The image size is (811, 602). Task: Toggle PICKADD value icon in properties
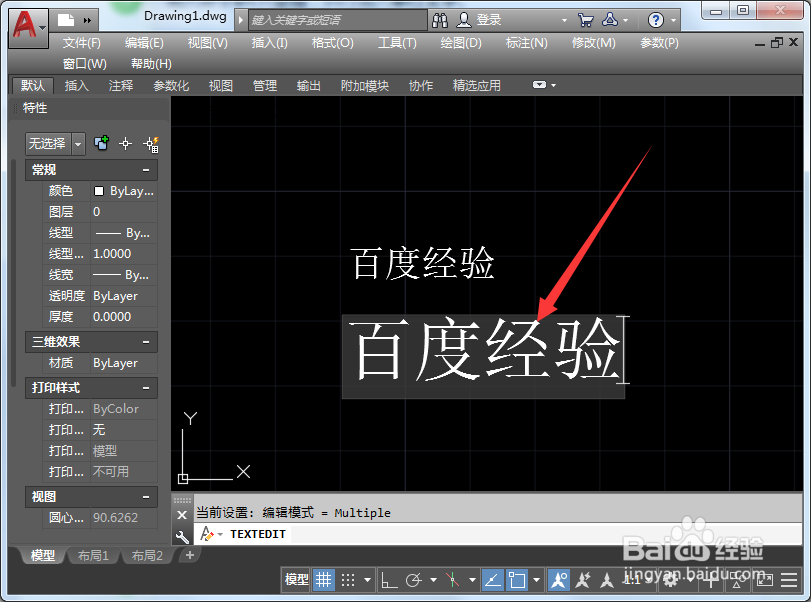(101, 143)
